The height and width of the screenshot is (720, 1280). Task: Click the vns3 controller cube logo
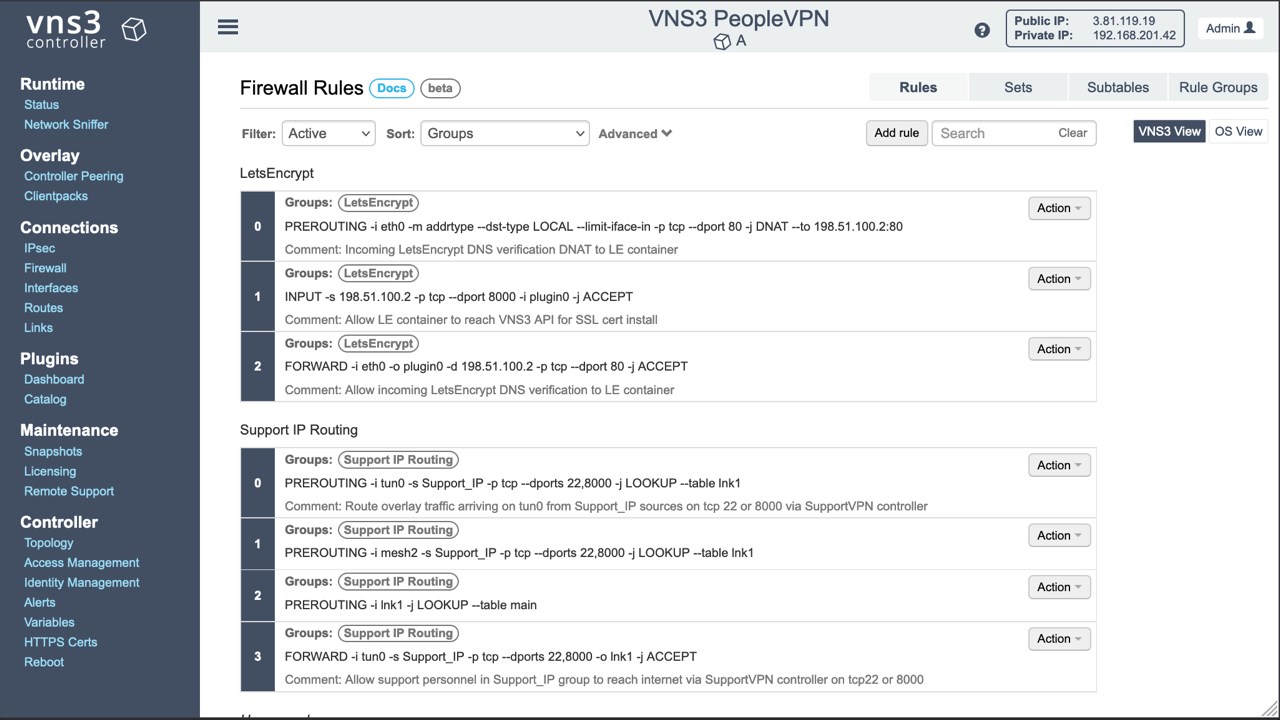pyautogui.click(x=134, y=29)
